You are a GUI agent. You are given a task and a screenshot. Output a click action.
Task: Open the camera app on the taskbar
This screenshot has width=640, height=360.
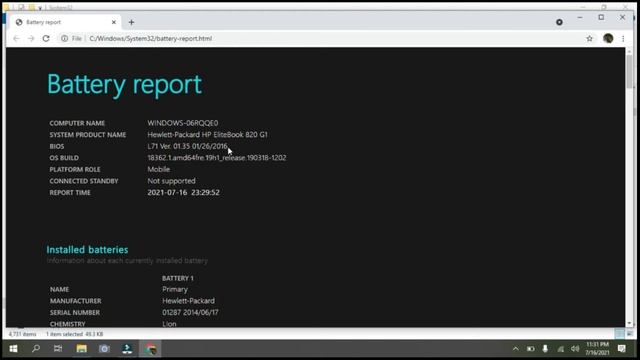point(104,349)
